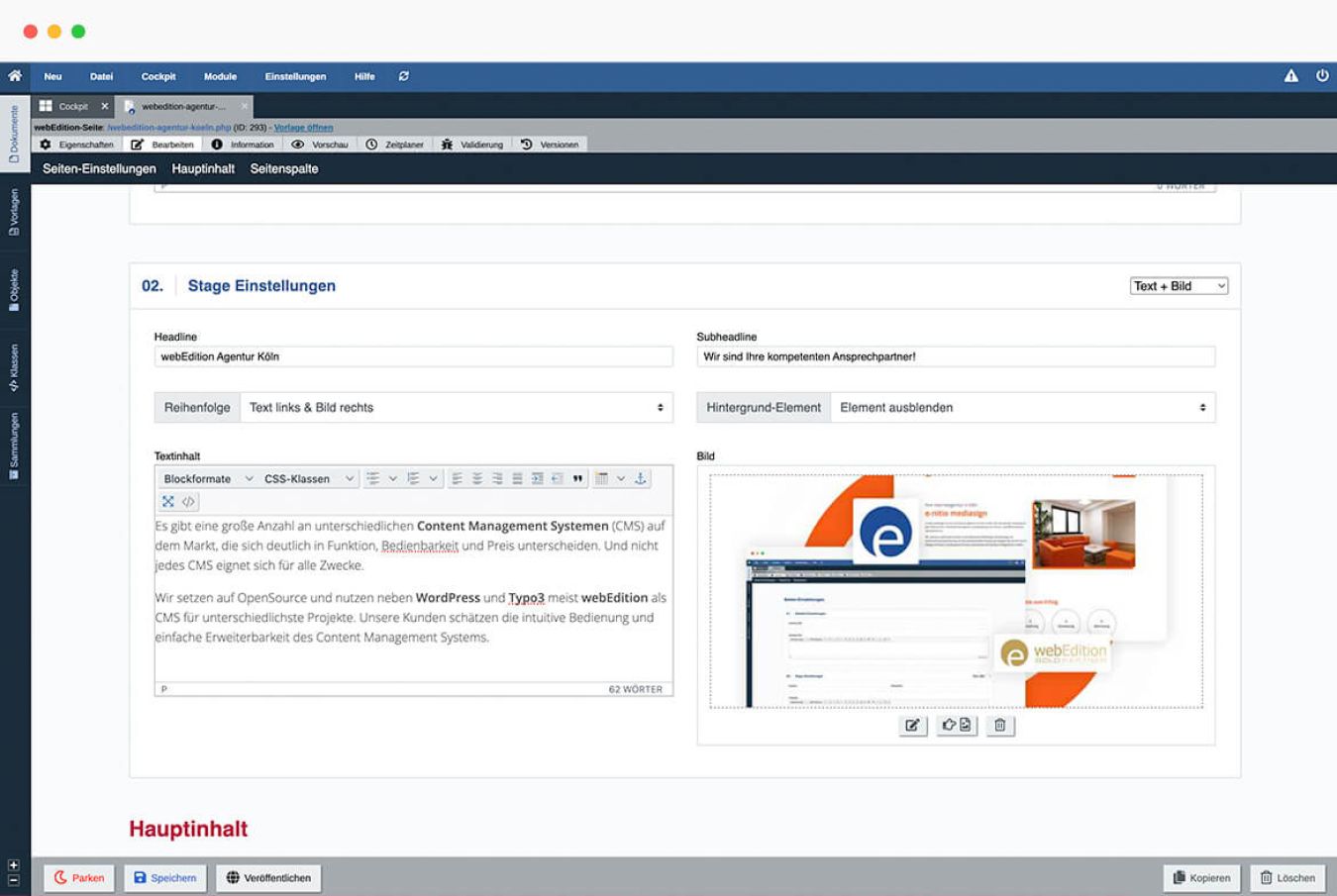Insert a table via the table icon
The height and width of the screenshot is (896, 1337).
point(601,478)
